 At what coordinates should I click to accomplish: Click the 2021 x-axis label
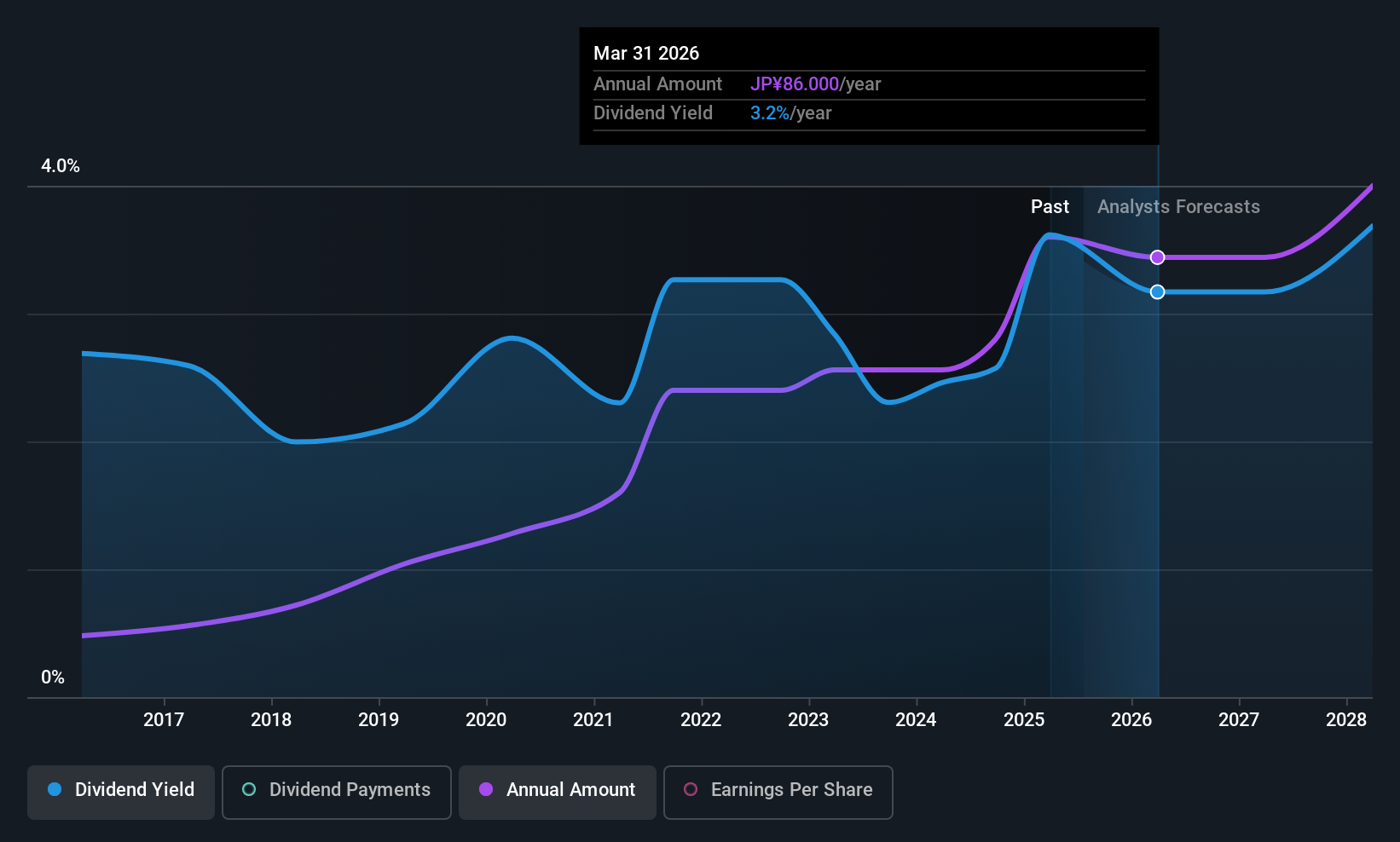point(593,720)
